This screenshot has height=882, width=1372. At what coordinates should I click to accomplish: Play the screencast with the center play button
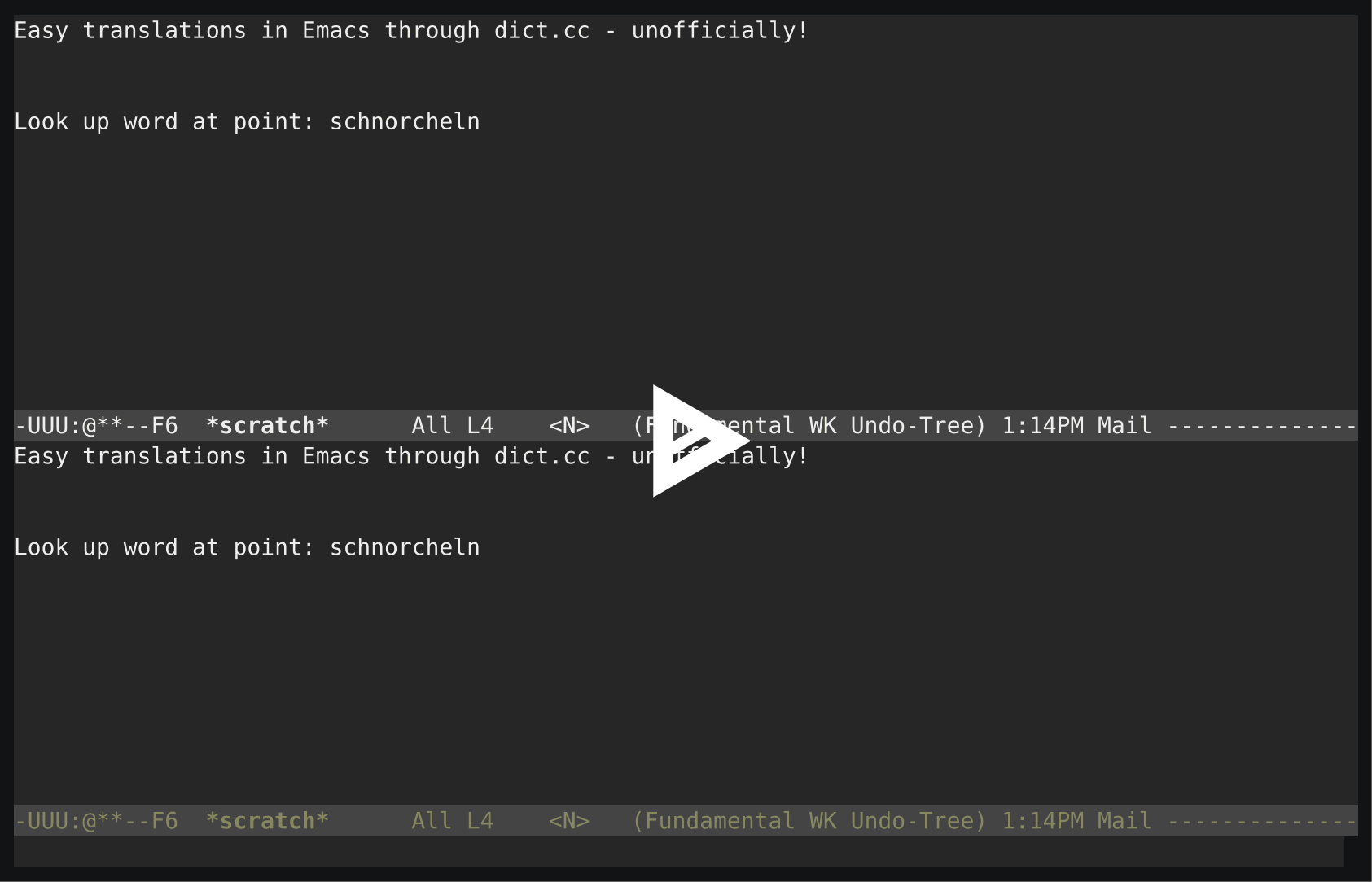tap(700, 441)
